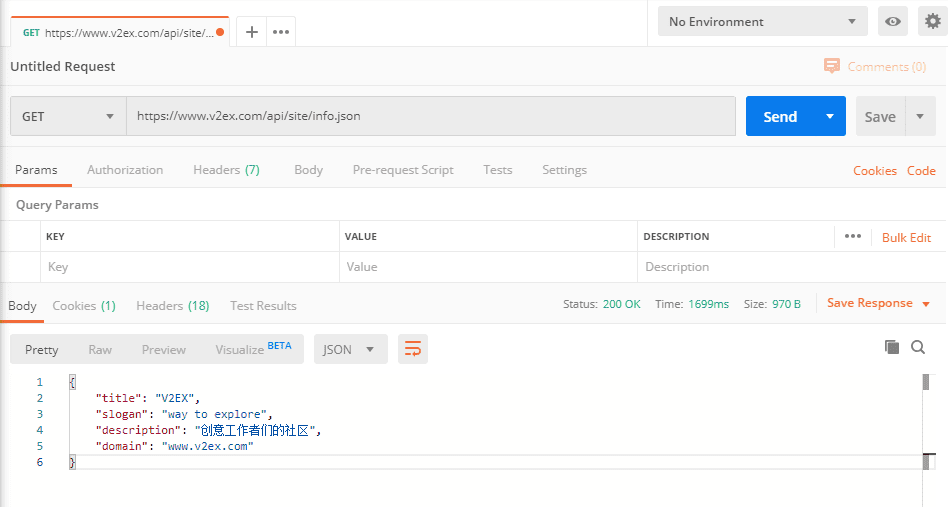Open the response Headers (18) tab
The image size is (948, 507).
173,306
